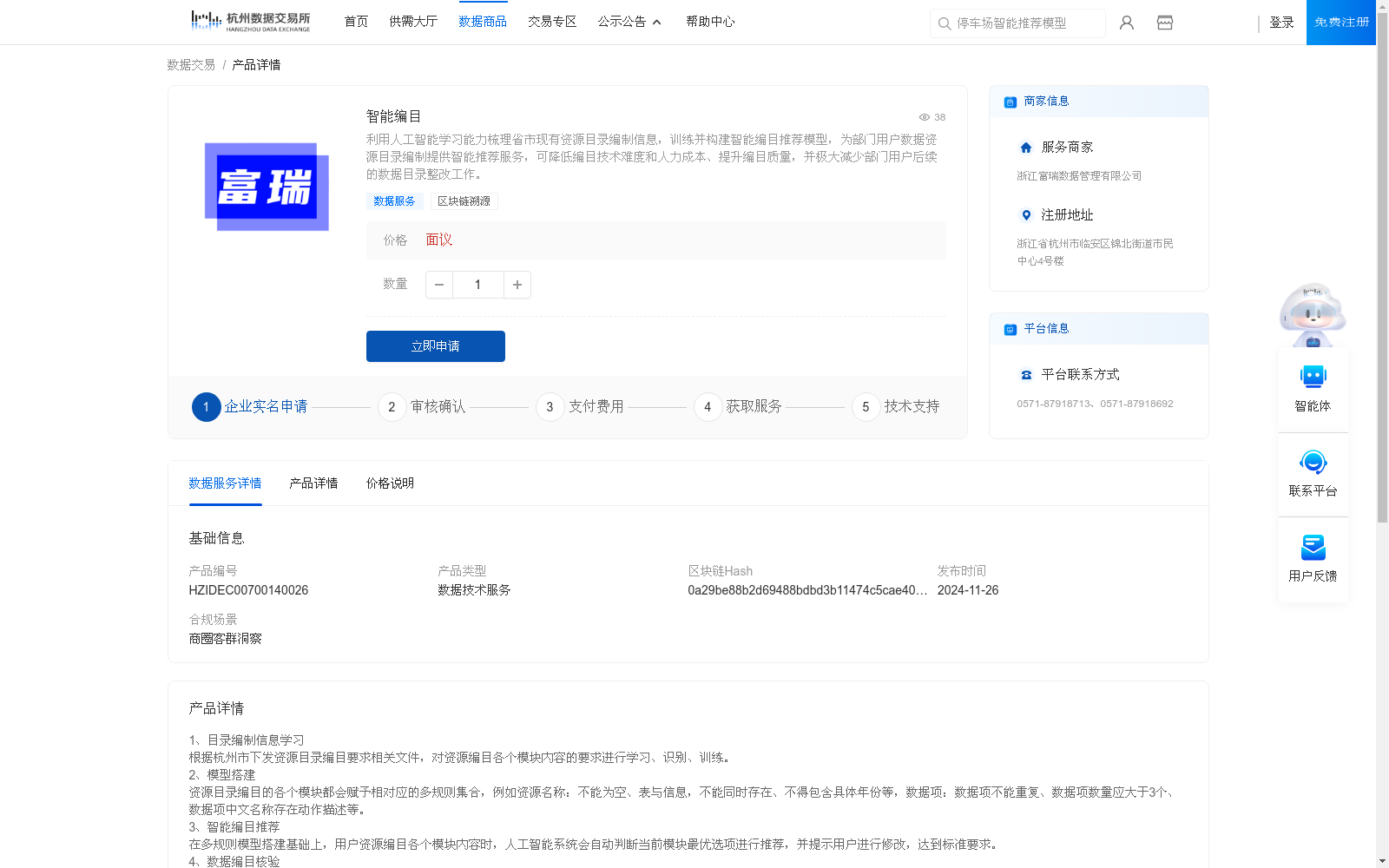This screenshot has width=1389, height=868.
Task: Open the 联系平台 headset icon
Action: (1313, 462)
